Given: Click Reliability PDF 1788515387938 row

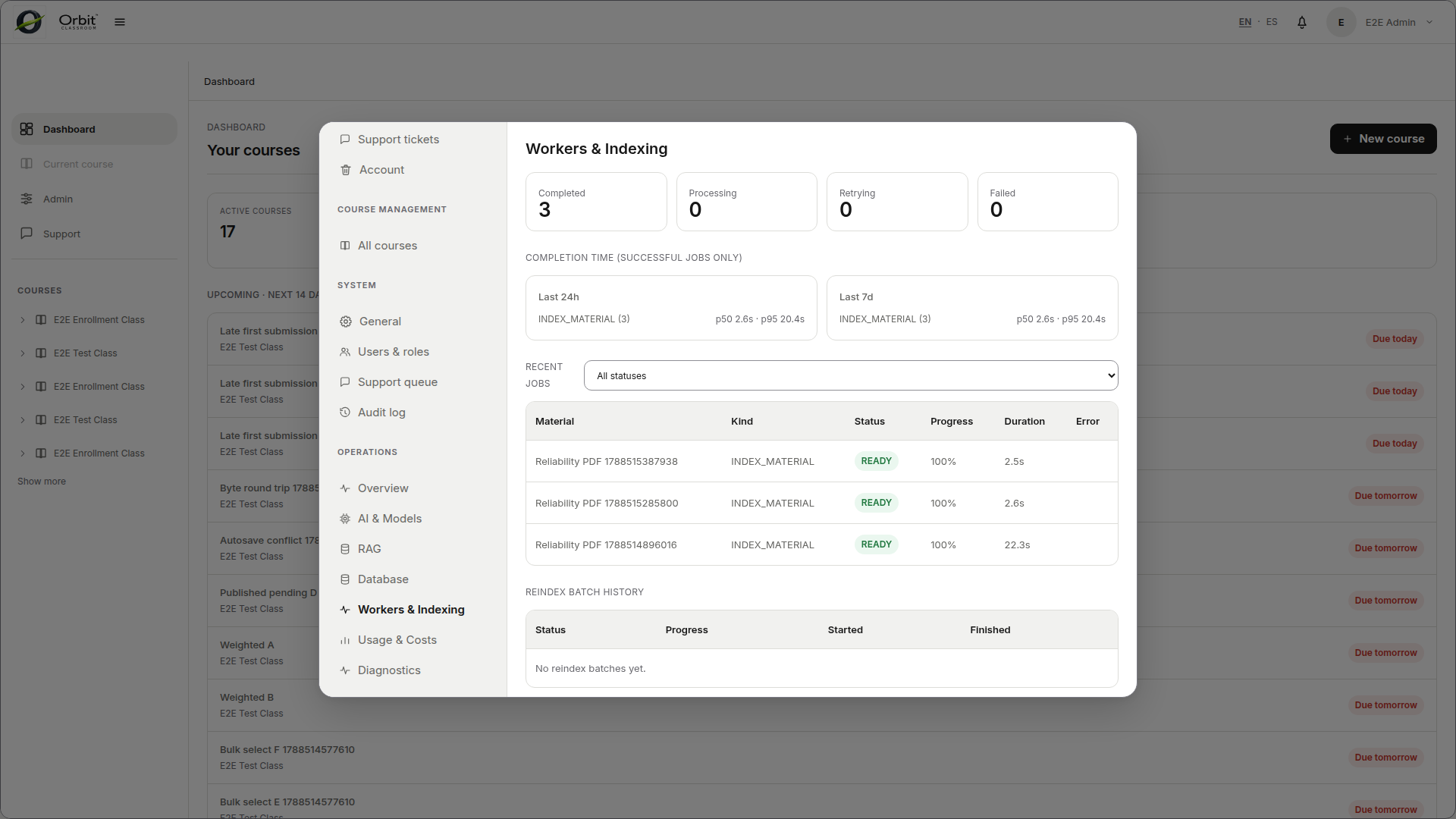Looking at the screenshot, I should pos(821,461).
